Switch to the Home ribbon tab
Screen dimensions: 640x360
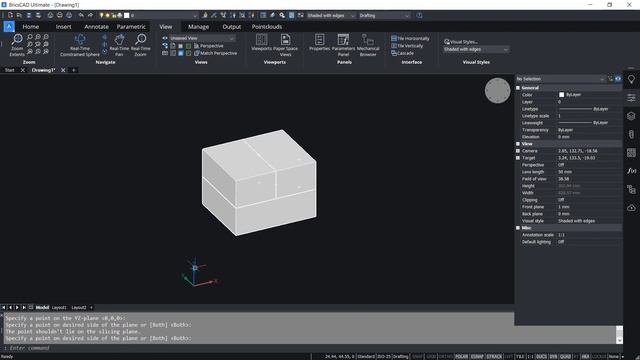(x=31, y=27)
